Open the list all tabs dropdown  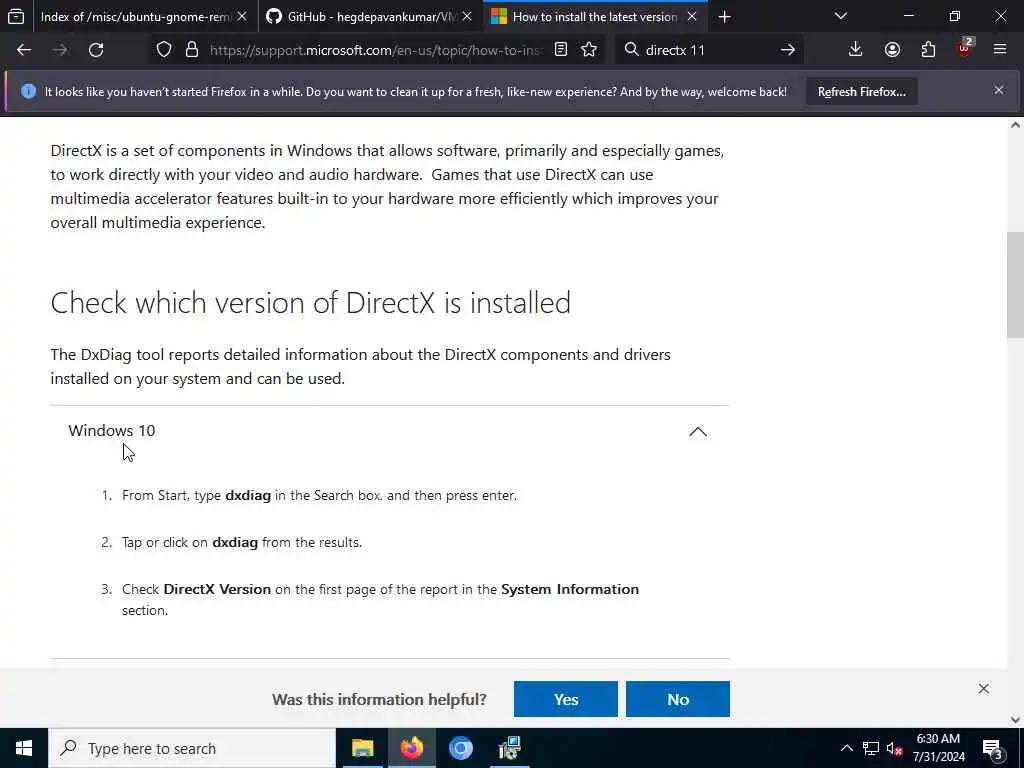pos(840,16)
